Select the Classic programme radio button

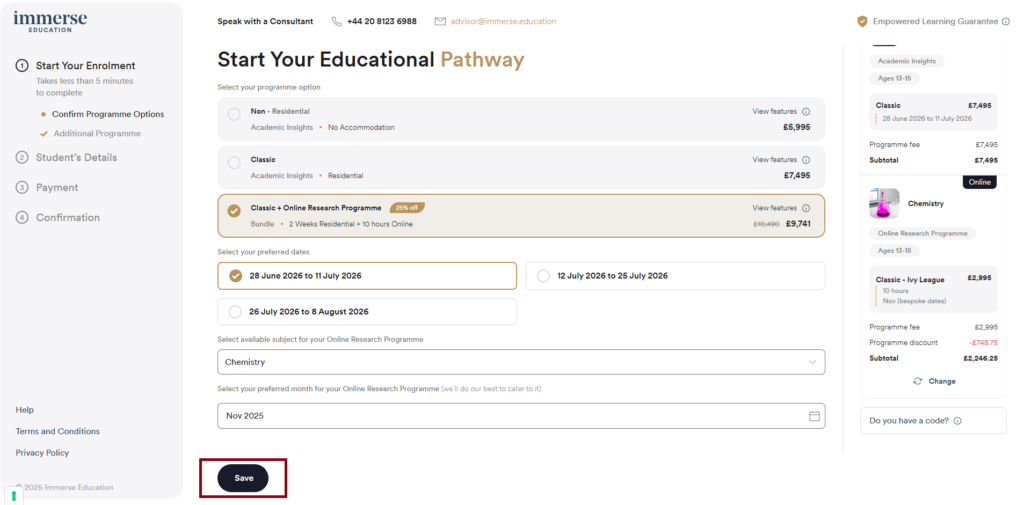(x=234, y=162)
